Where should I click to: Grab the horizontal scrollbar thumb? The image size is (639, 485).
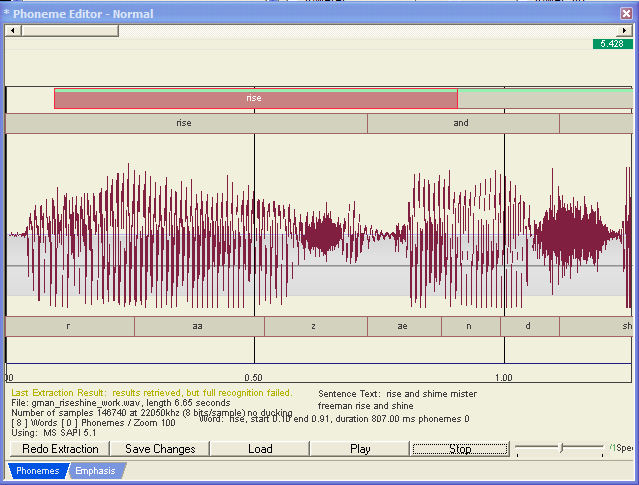coord(70,31)
